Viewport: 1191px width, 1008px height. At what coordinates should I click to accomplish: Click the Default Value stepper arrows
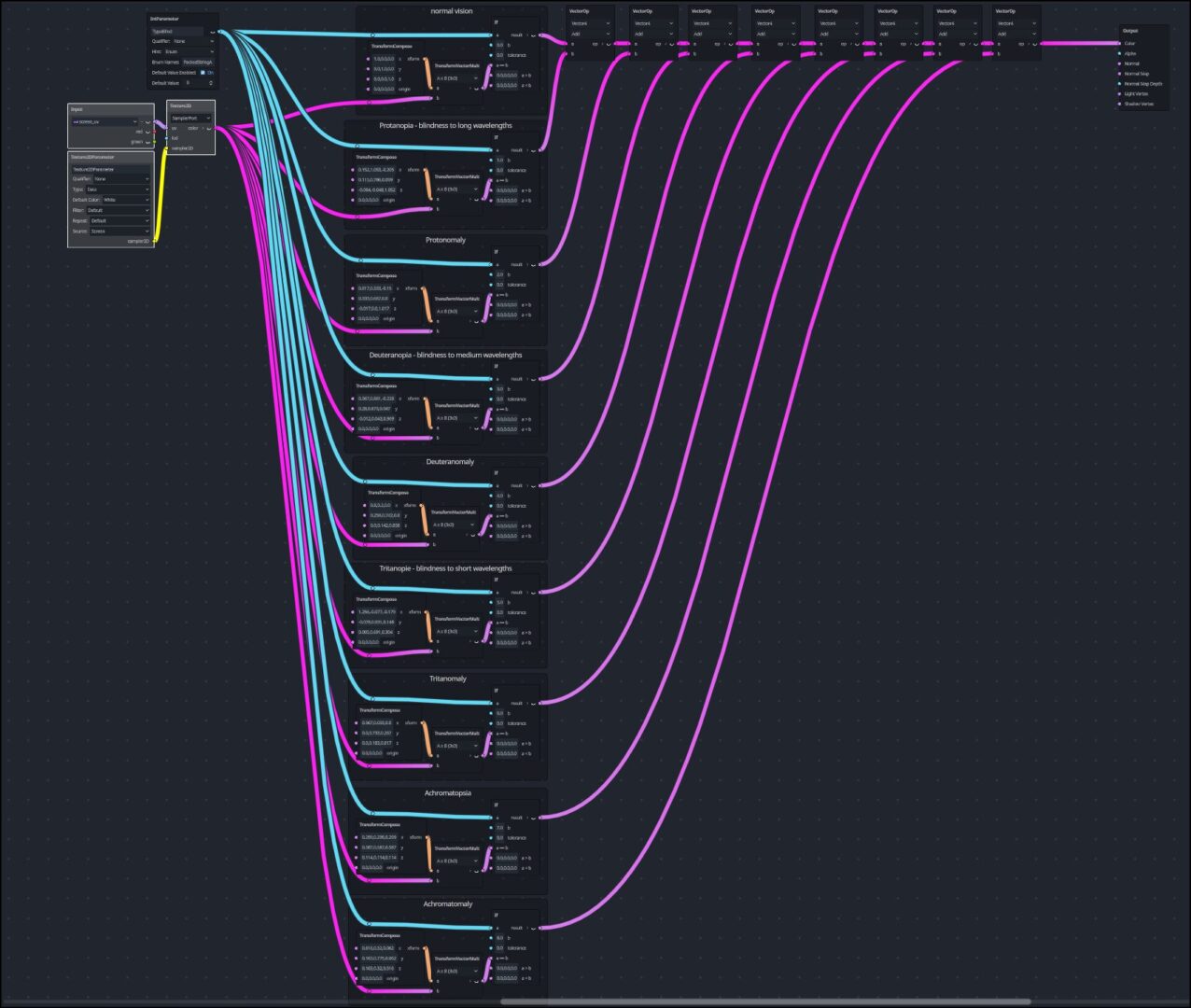(211, 83)
